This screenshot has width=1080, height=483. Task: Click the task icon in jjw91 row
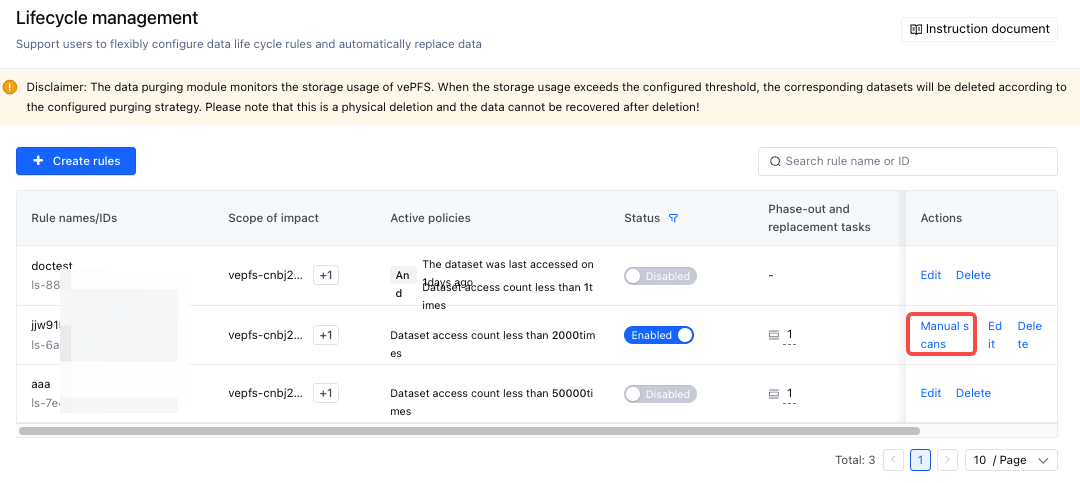[x=774, y=335]
